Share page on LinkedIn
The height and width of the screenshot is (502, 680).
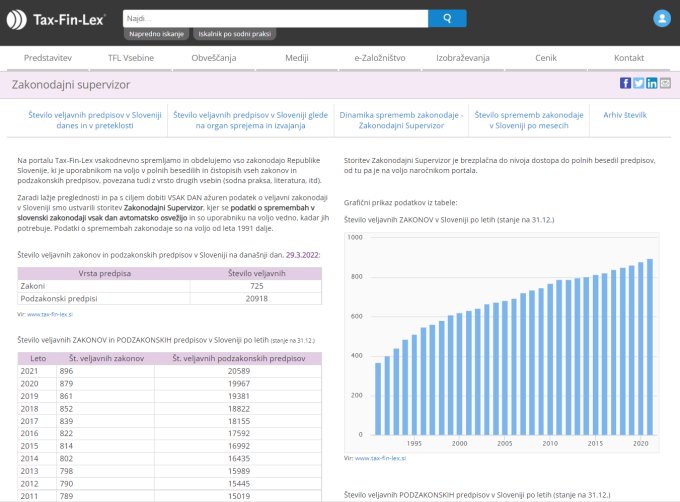[x=651, y=83]
